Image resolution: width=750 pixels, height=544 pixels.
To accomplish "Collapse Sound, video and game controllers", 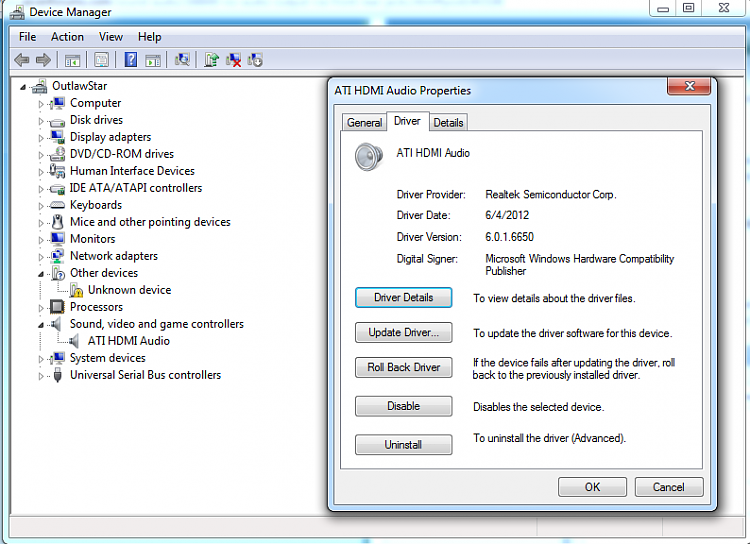I will [41, 325].
